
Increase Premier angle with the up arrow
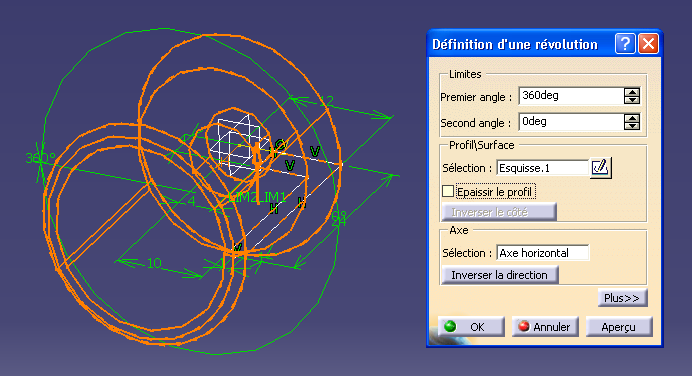(632, 92)
